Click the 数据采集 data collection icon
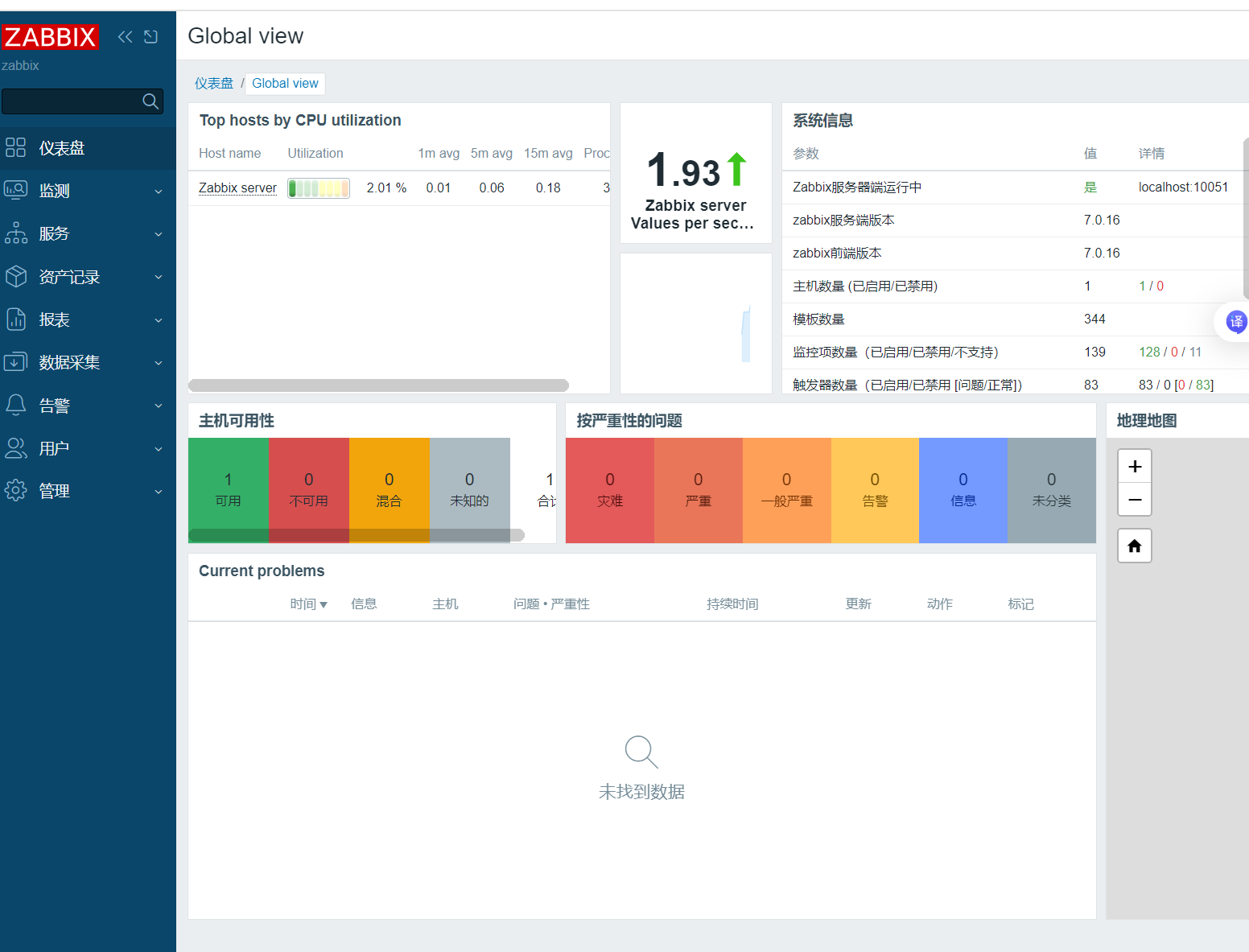 click(x=16, y=362)
